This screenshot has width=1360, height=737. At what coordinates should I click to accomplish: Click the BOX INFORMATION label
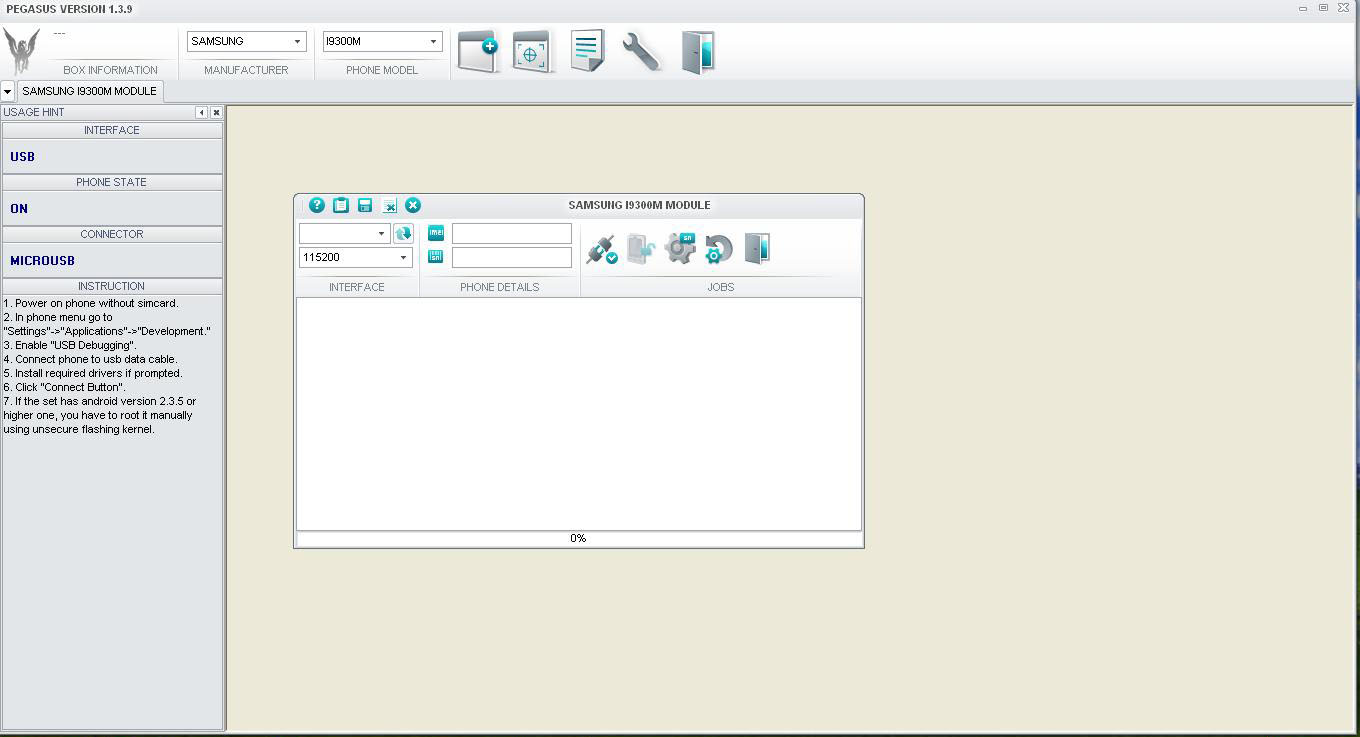110,70
